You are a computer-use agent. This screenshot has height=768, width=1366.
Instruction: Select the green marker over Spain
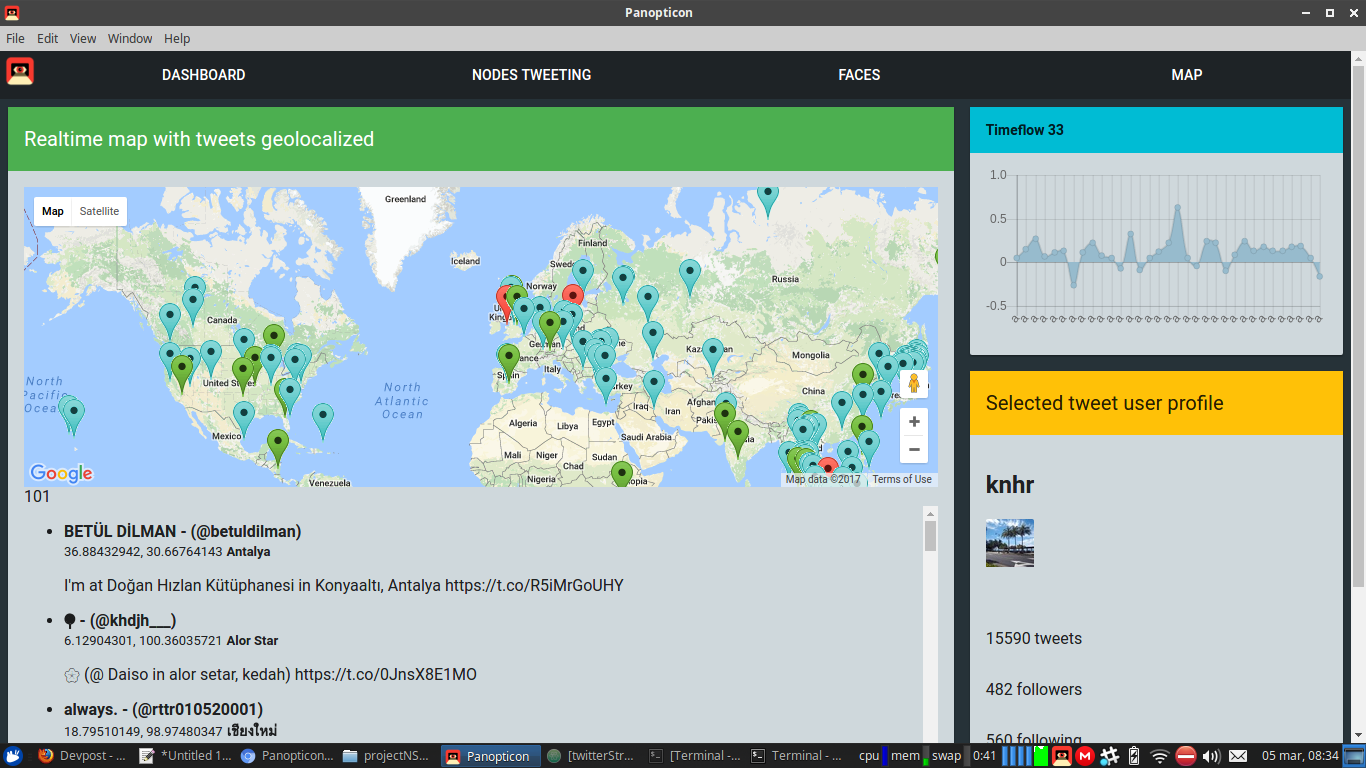point(509,362)
